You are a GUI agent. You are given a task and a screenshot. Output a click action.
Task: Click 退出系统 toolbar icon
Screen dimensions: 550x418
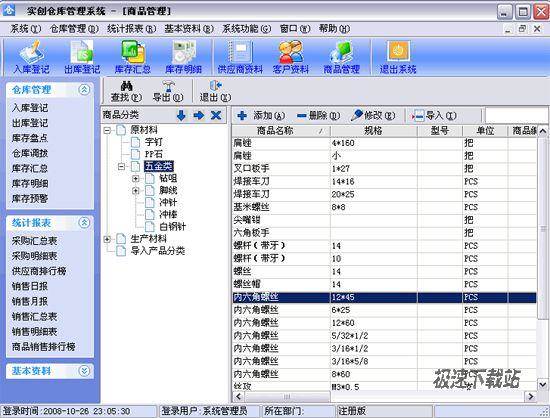coord(398,57)
